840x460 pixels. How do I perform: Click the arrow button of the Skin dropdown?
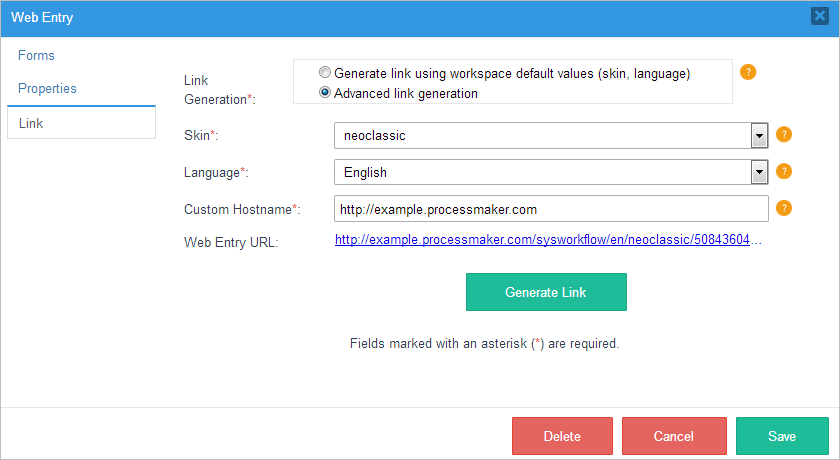(x=759, y=135)
